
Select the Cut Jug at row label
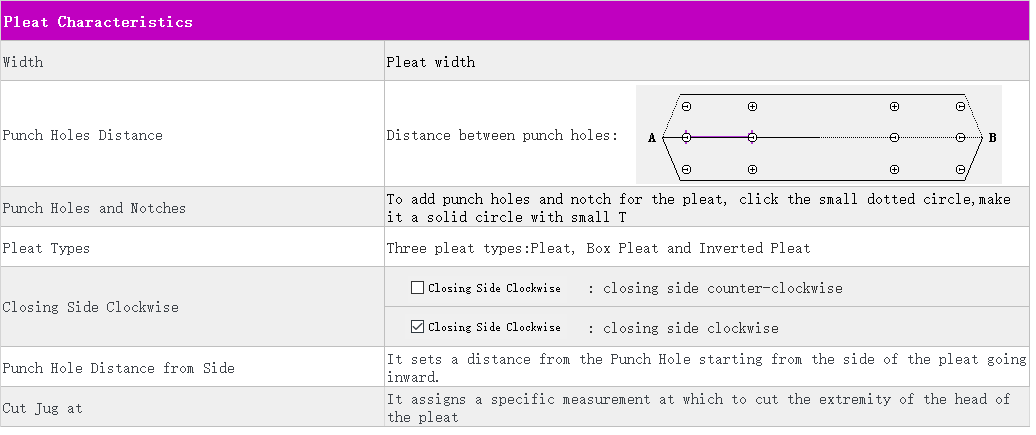tap(43, 408)
